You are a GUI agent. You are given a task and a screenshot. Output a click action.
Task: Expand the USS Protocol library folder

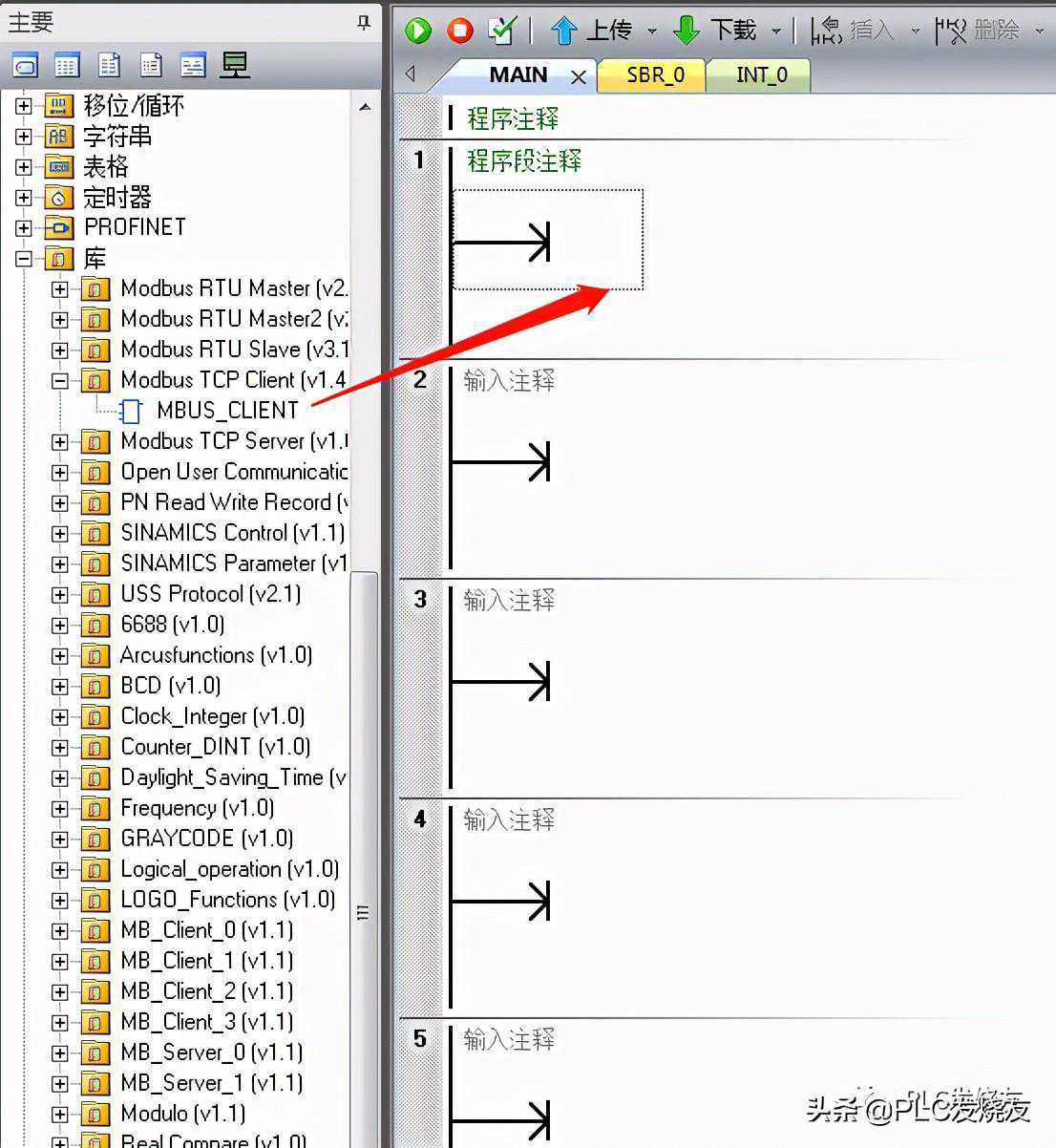60,595
